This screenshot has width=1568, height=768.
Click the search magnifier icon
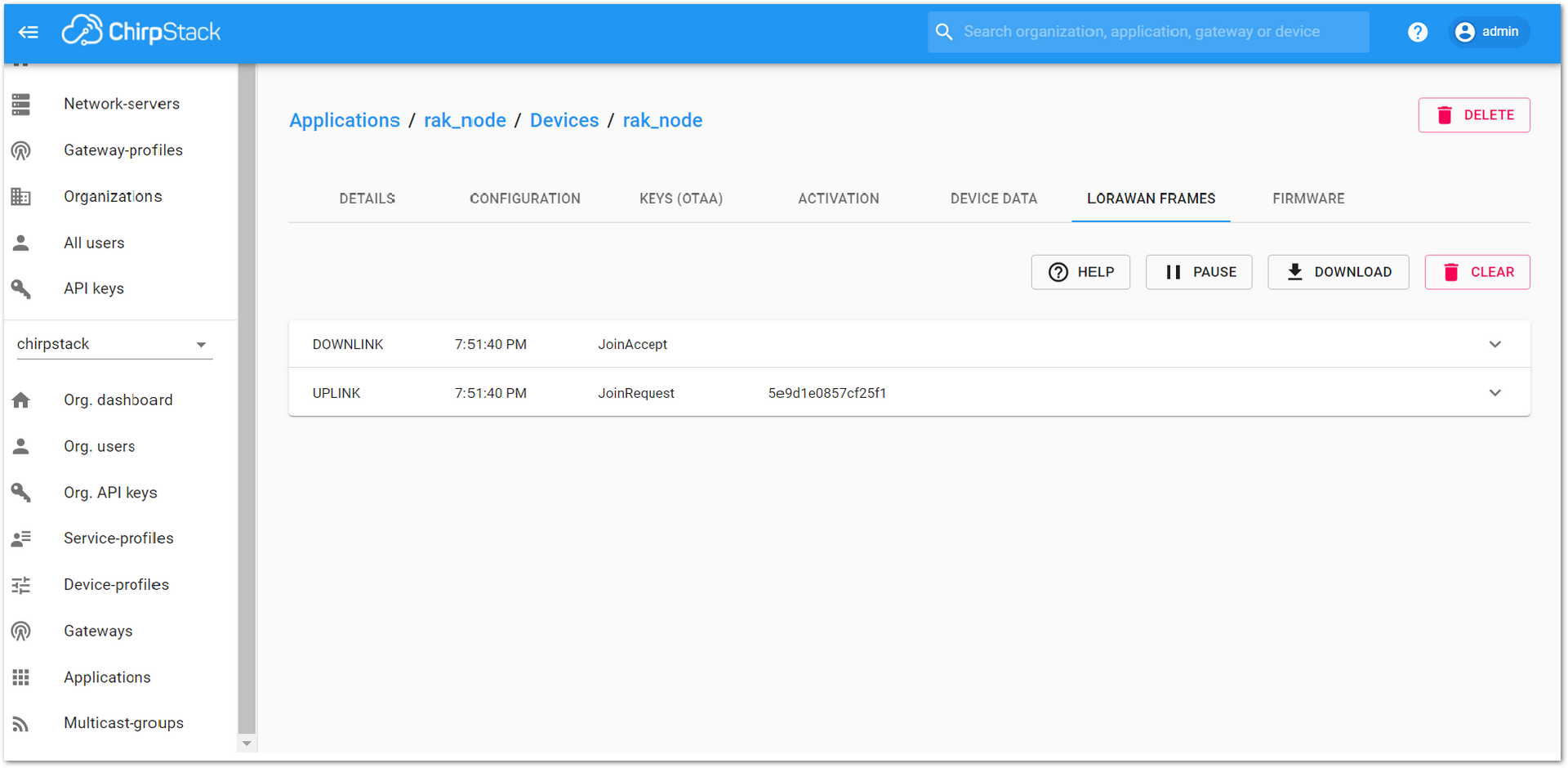click(x=944, y=32)
